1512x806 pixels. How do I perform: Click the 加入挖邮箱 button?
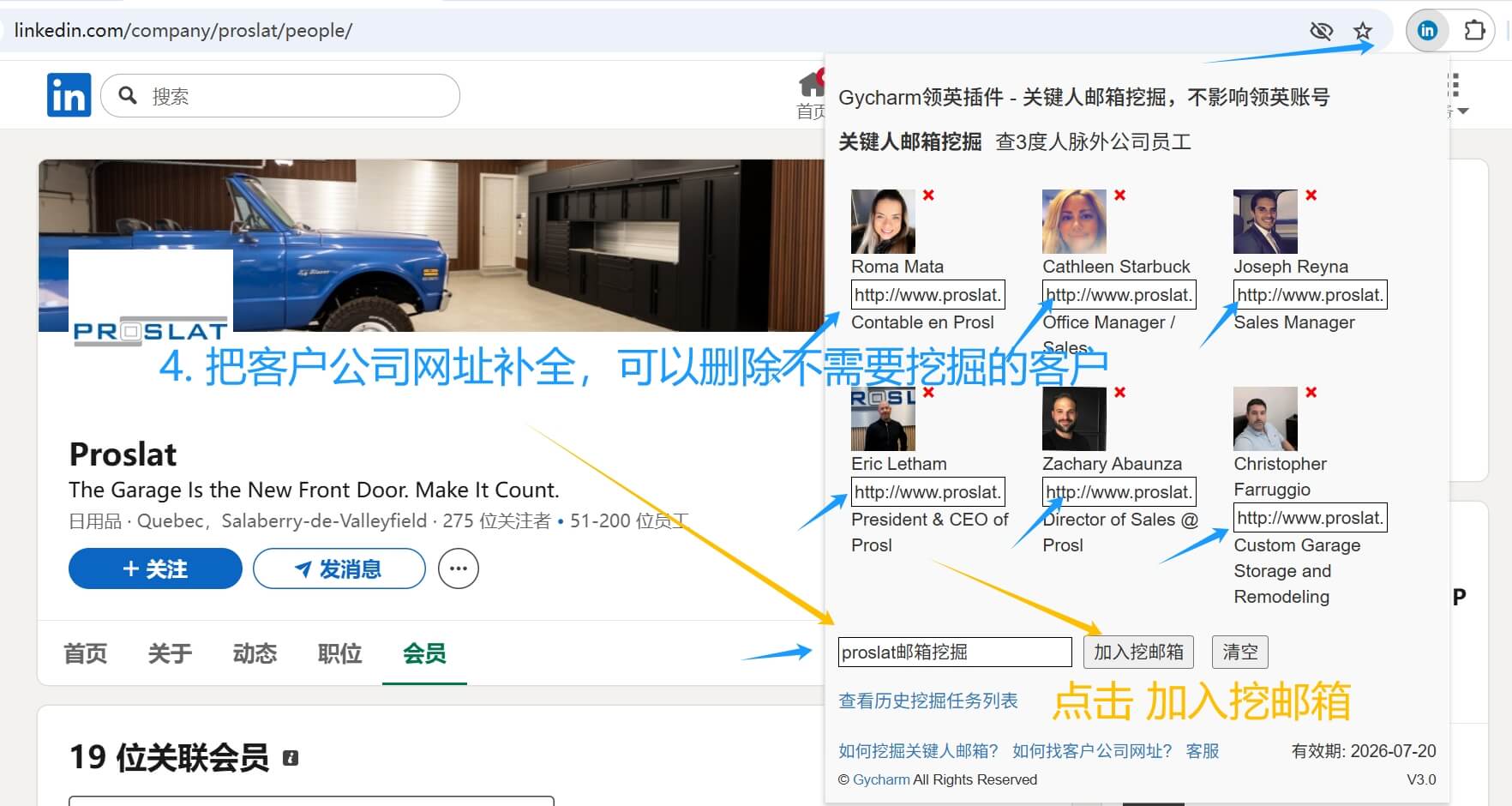[x=1138, y=652]
